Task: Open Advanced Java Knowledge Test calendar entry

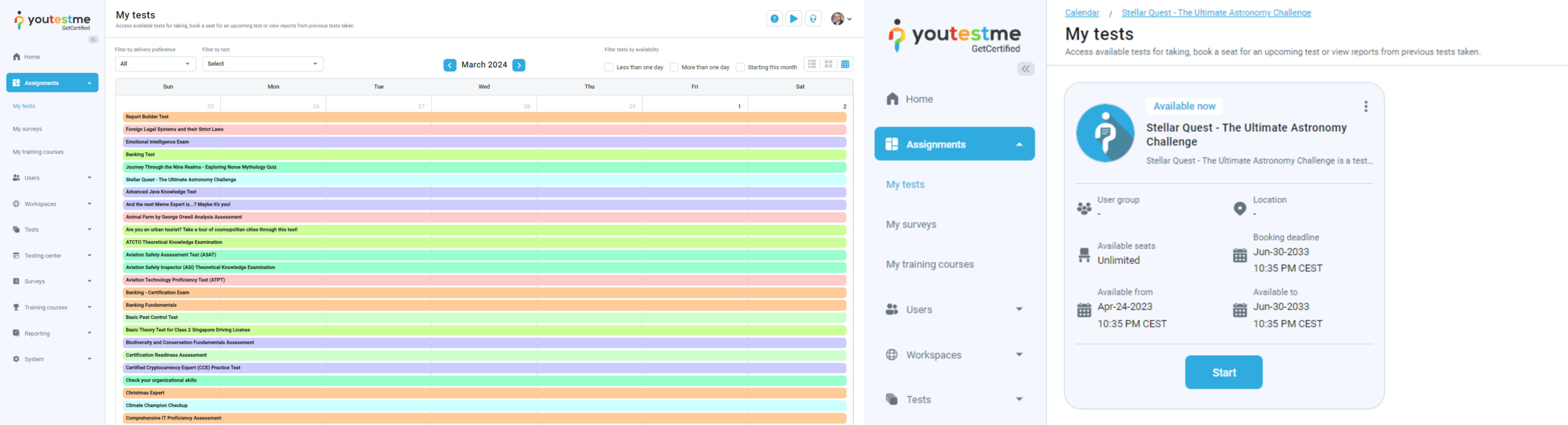Action: pos(484,192)
